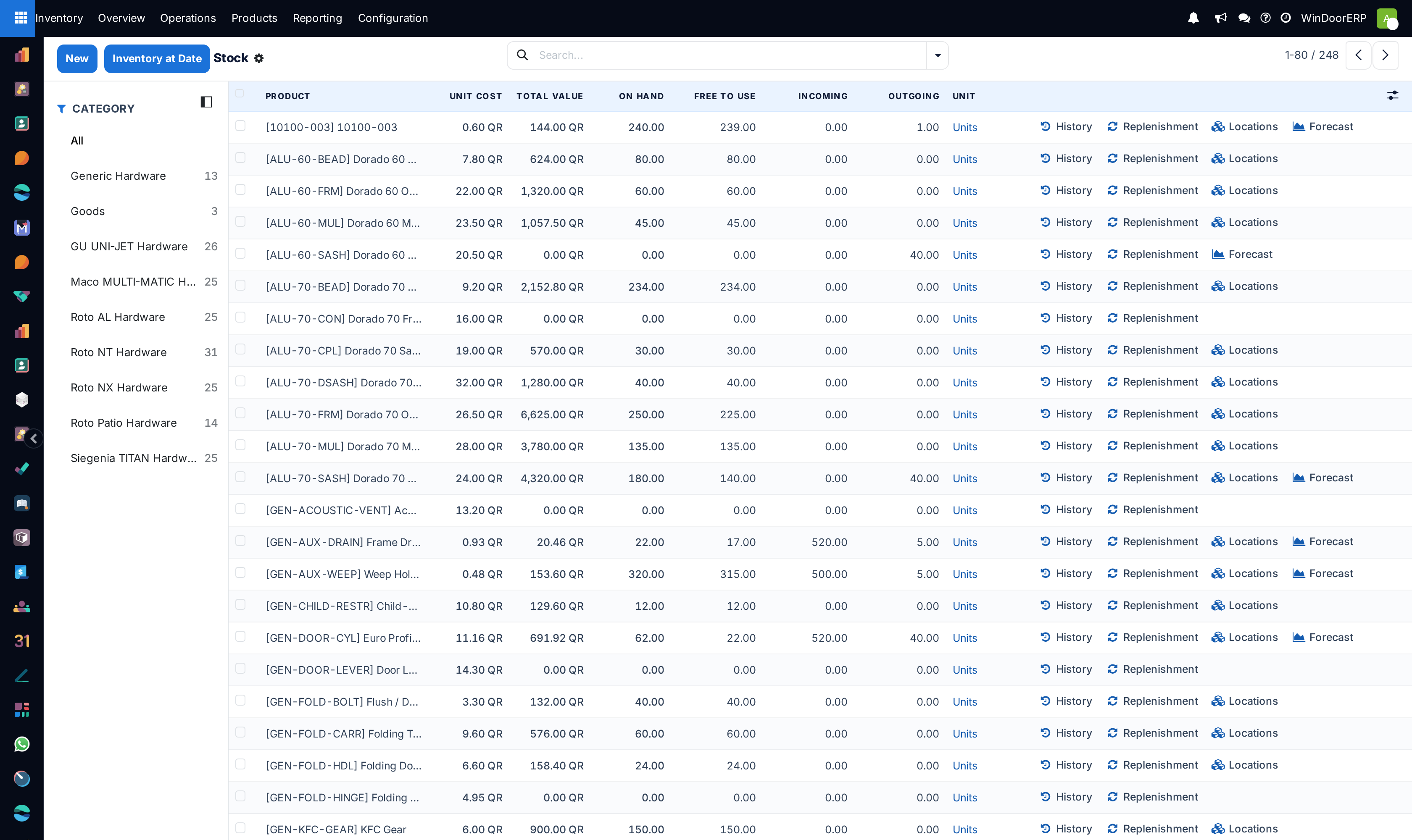Check the [10100-003] product row
The image size is (1412, 840).
point(240,126)
